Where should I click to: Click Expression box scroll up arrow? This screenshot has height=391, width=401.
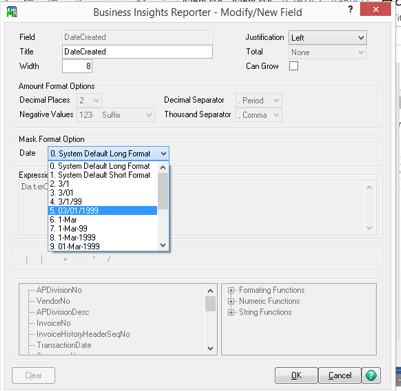coord(370,187)
